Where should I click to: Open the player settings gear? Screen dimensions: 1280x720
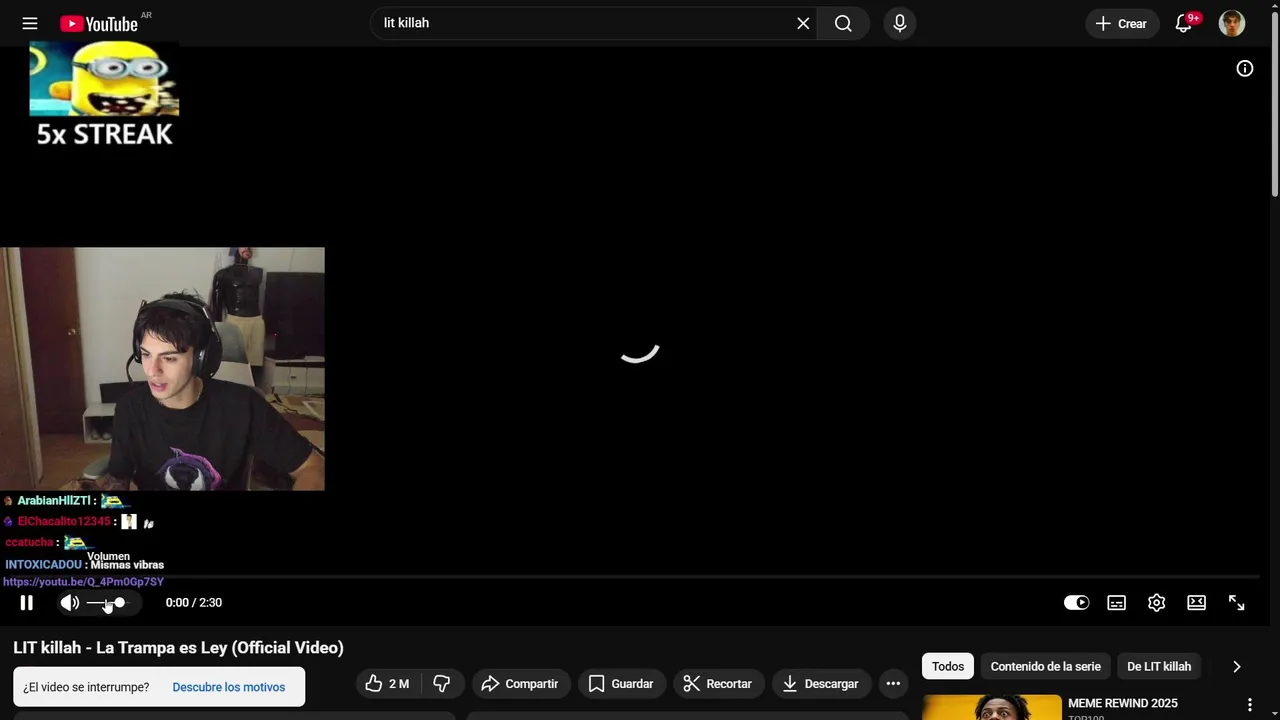(1157, 602)
